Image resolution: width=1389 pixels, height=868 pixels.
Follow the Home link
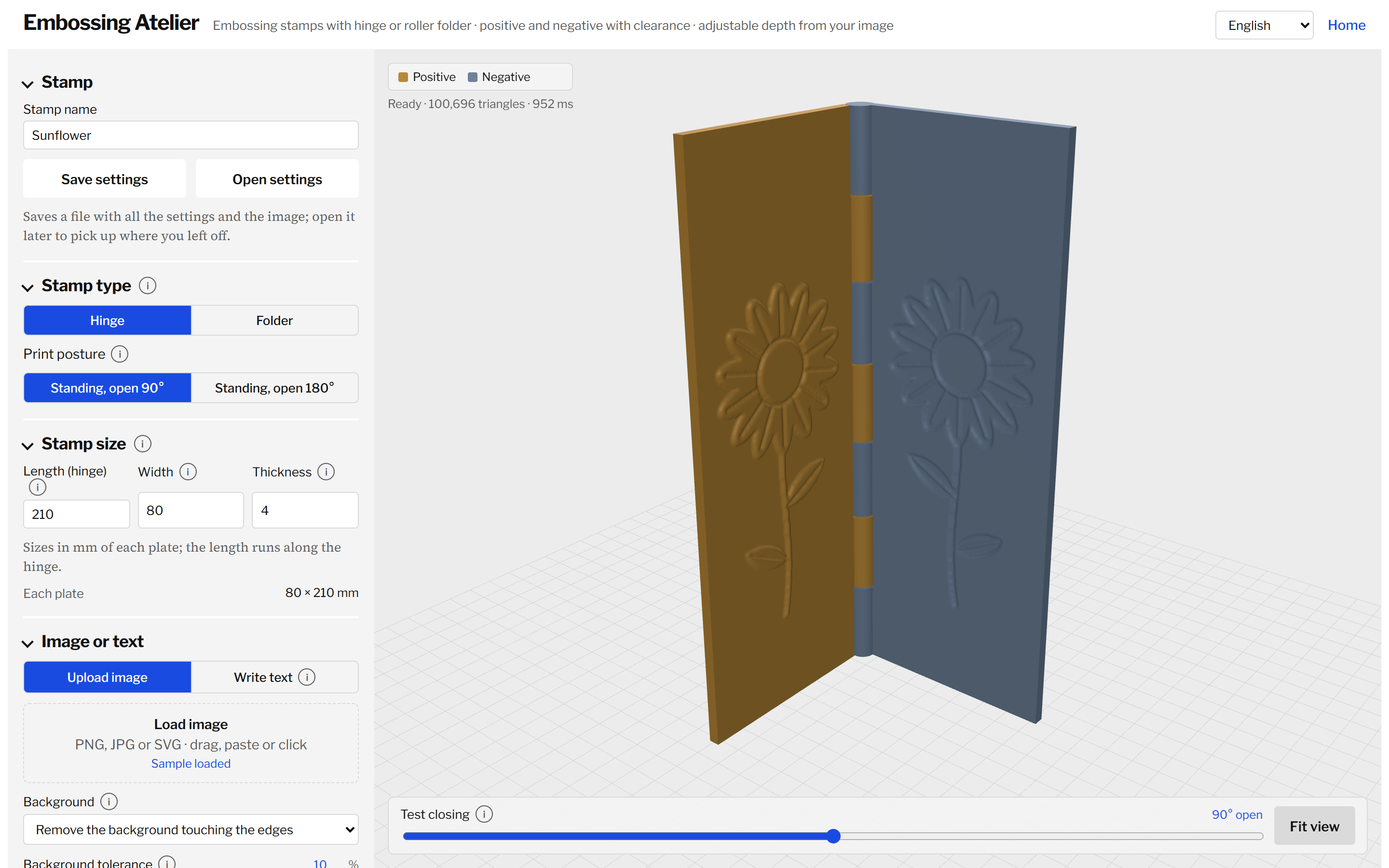click(1346, 25)
